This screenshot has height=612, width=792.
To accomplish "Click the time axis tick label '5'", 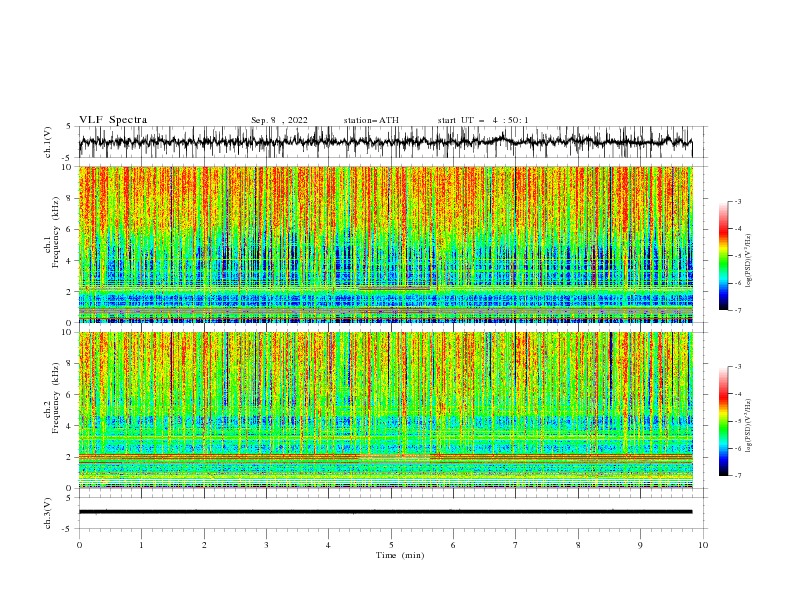I will (x=391, y=545).
